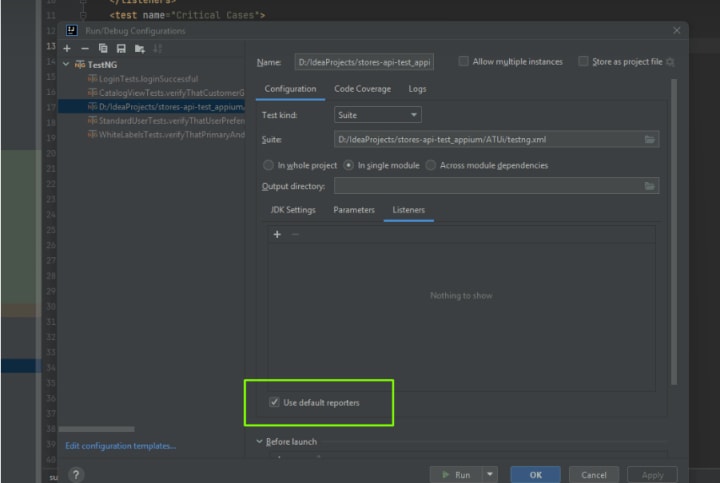The image size is (720, 483).
Task: Select WhiteLabelsTests.verifyThatPrimaryAnd configuration
Action: pyautogui.click(x=166, y=135)
